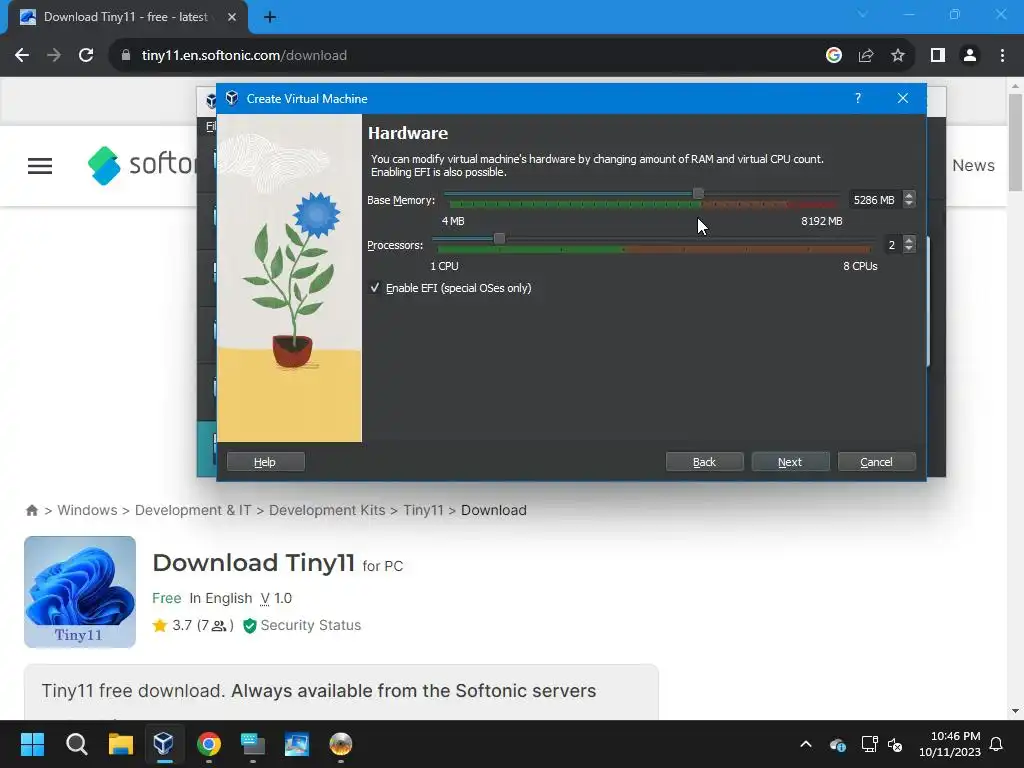Click the Processors slider handle
The width and height of the screenshot is (1024, 768).
[499, 238]
